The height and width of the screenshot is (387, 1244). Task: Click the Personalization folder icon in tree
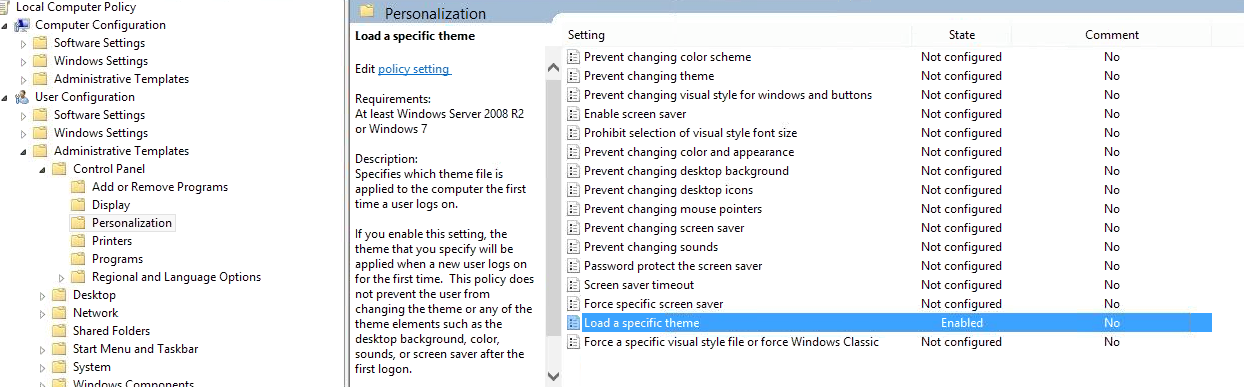(78, 223)
